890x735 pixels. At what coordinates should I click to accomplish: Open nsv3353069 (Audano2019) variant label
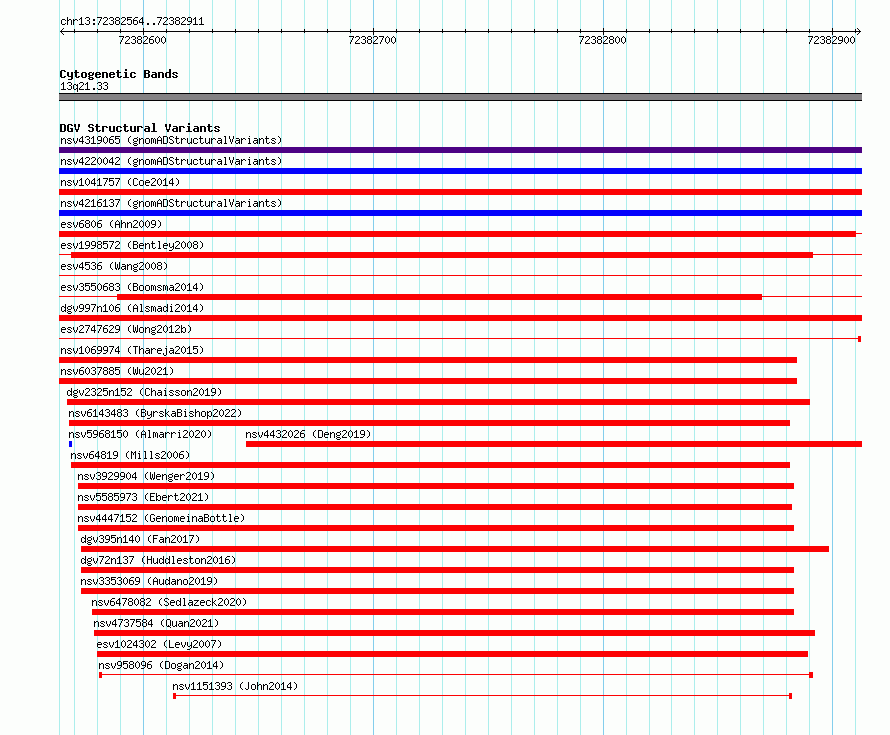[x=149, y=581]
